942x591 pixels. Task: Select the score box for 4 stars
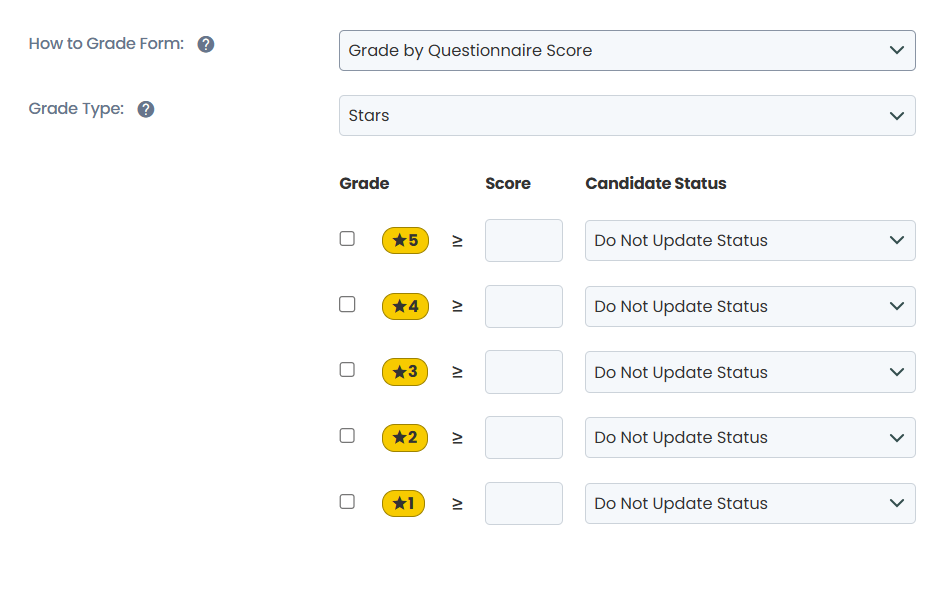(x=524, y=306)
